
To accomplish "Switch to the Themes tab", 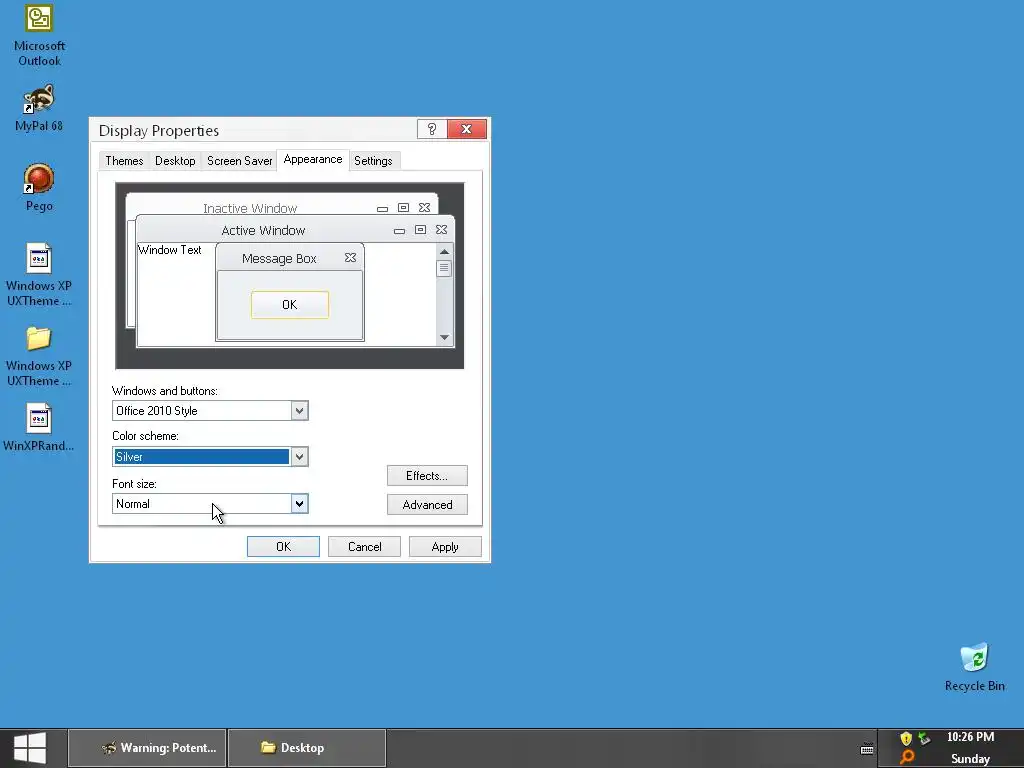I will [x=124, y=161].
